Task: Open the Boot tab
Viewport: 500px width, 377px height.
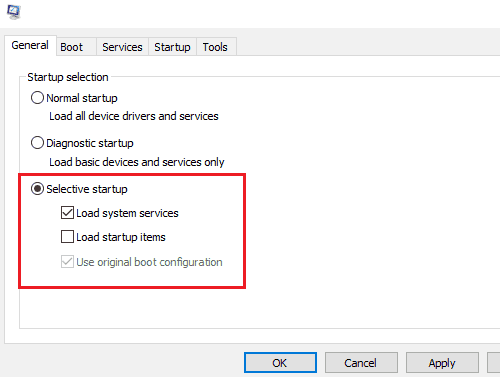Action: 76,47
